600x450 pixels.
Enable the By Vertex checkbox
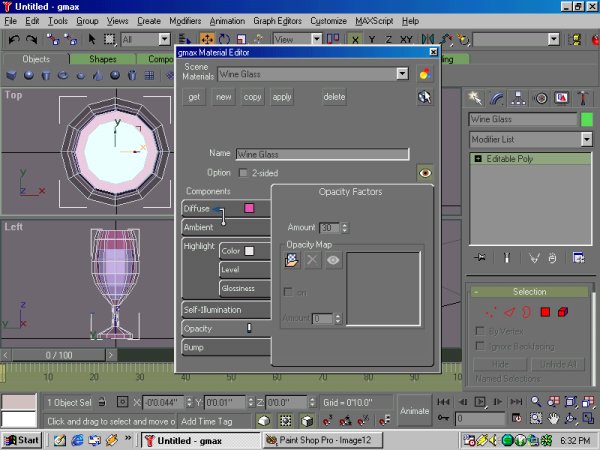tap(479, 331)
